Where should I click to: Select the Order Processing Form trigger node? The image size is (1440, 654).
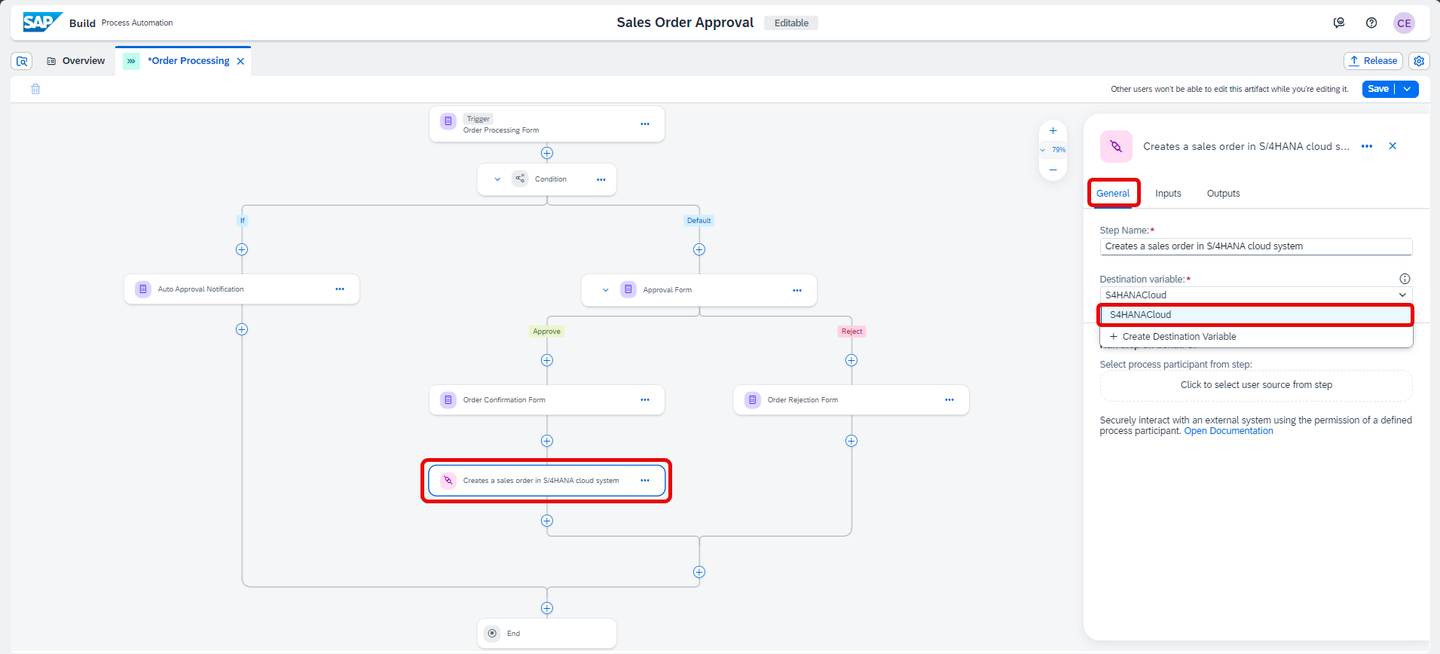point(547,124)
